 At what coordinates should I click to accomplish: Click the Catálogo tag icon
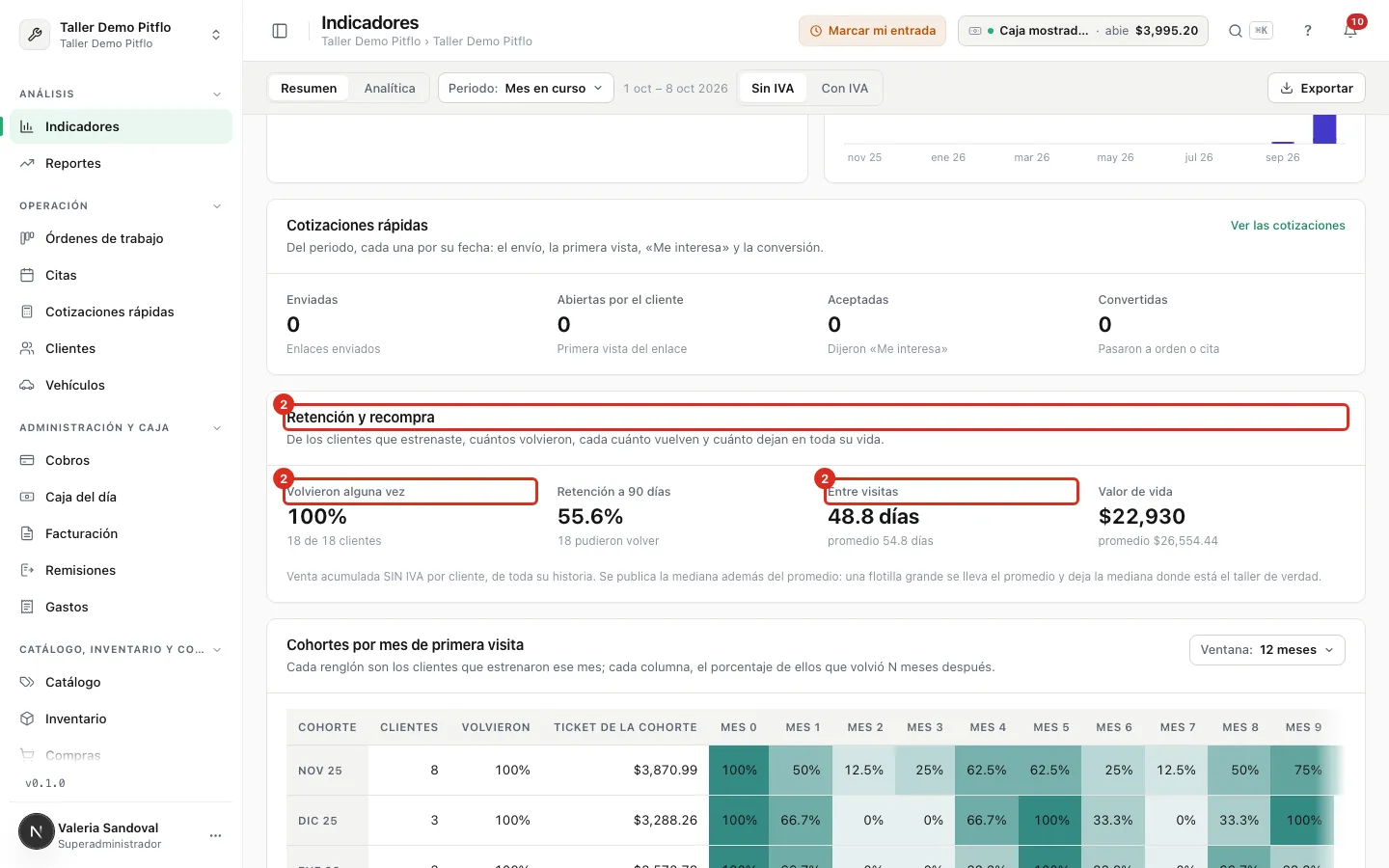(27, 682)
